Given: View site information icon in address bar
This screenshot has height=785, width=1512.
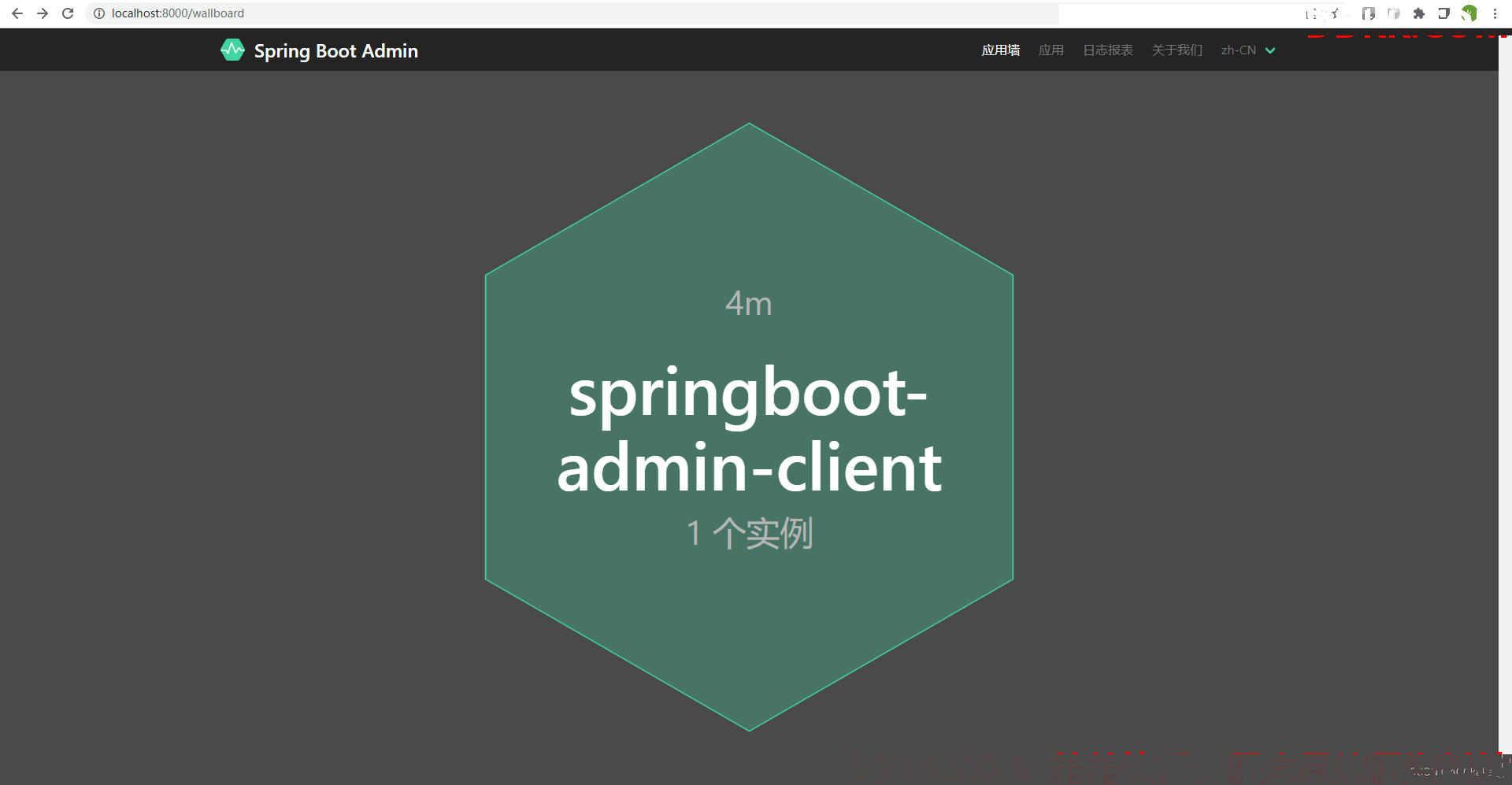Looking at the screenshot, I should [x=99, y=13].
